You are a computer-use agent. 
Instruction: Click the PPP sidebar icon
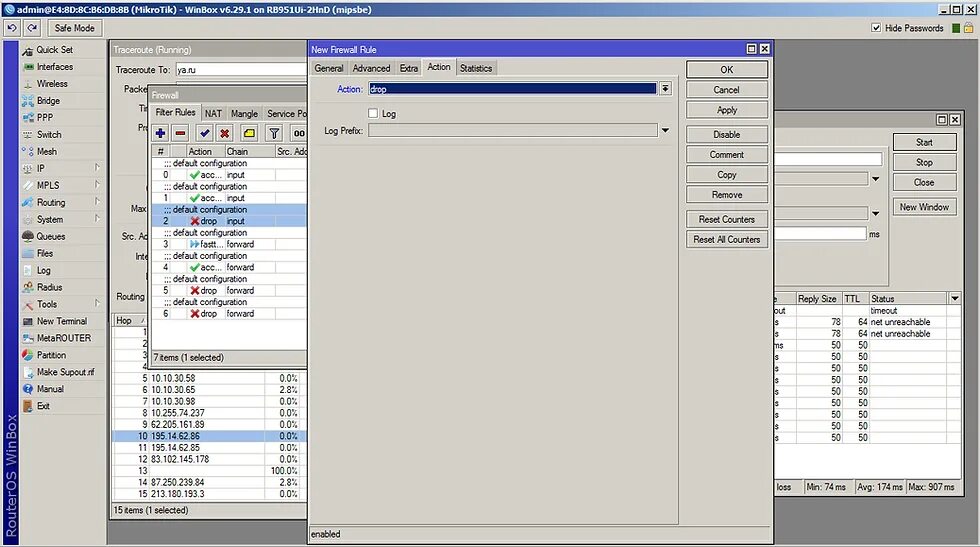(x=28, y=118)
